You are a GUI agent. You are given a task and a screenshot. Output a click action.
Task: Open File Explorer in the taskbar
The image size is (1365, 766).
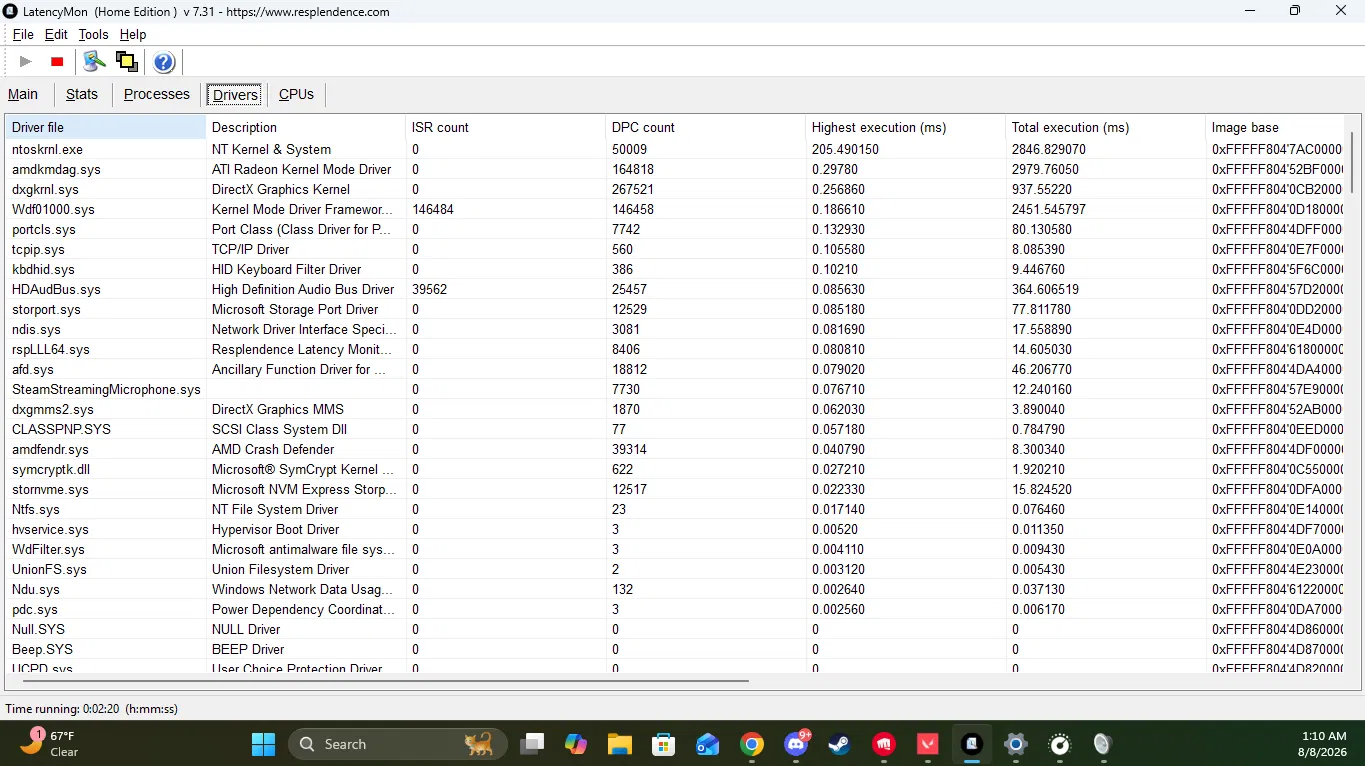[x=620, y=744]
